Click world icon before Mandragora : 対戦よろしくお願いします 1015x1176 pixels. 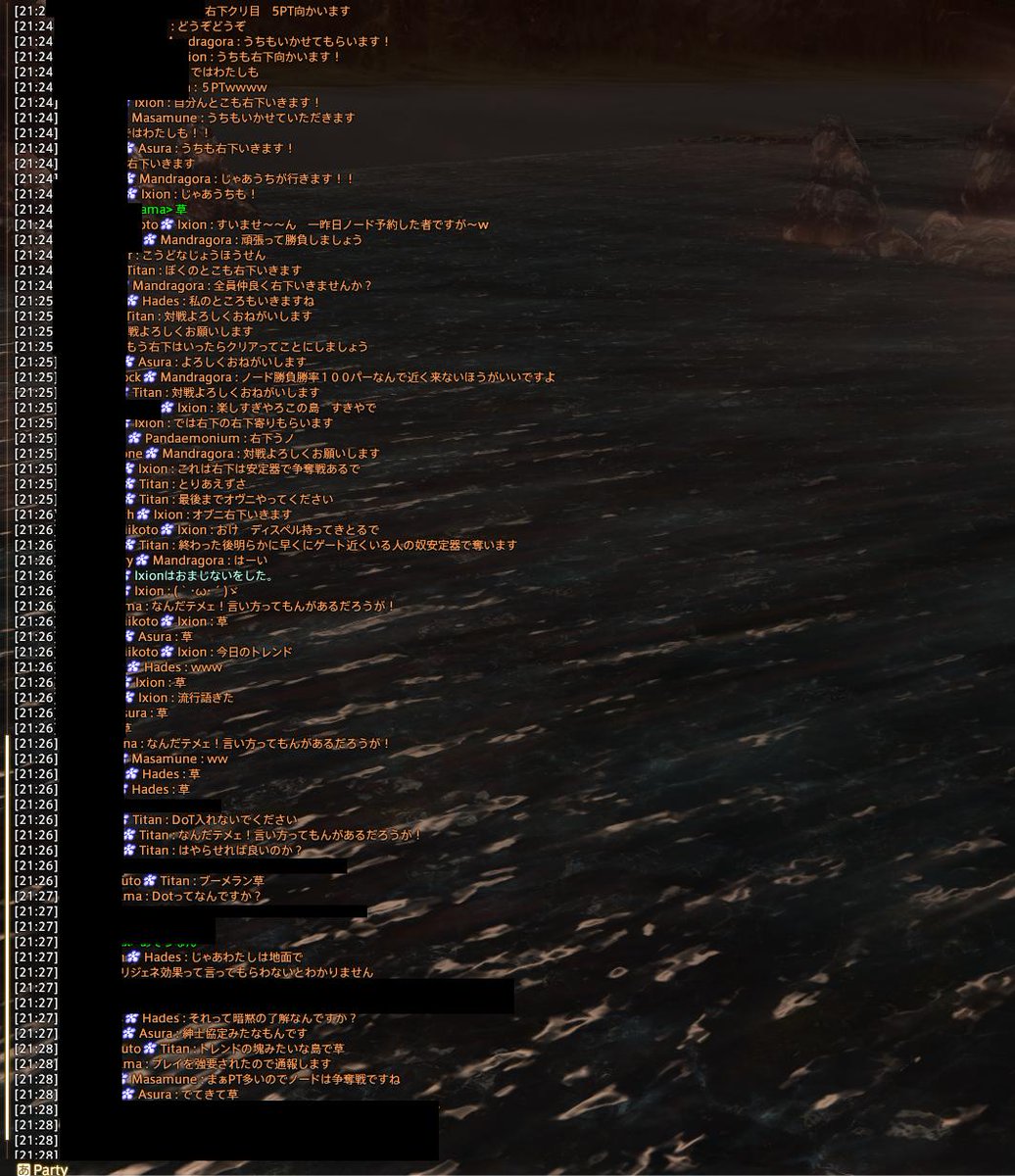click(152, 454)
